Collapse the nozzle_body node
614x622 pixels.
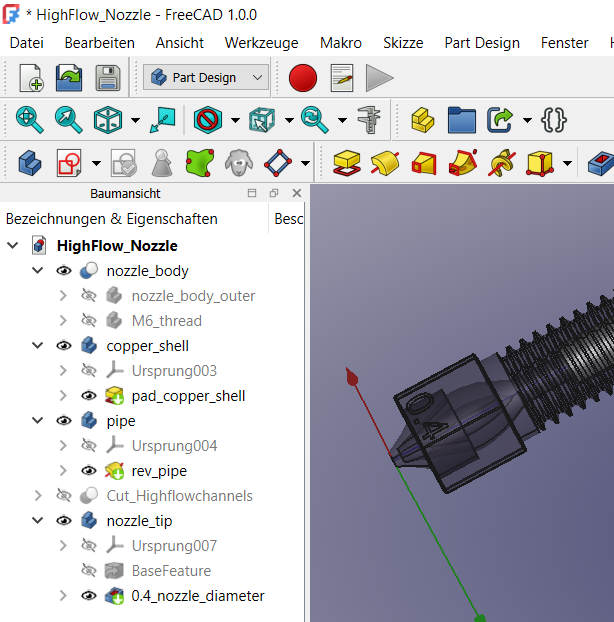click(x=38, y=271)
